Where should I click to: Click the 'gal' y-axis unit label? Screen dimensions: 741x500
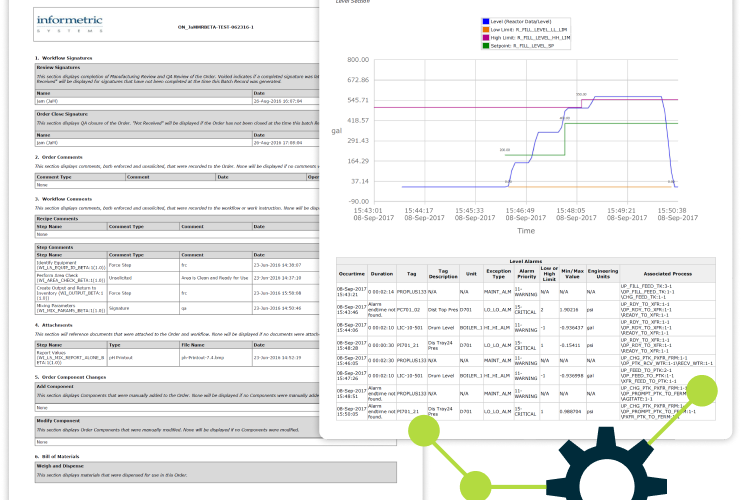pos(336,131)
